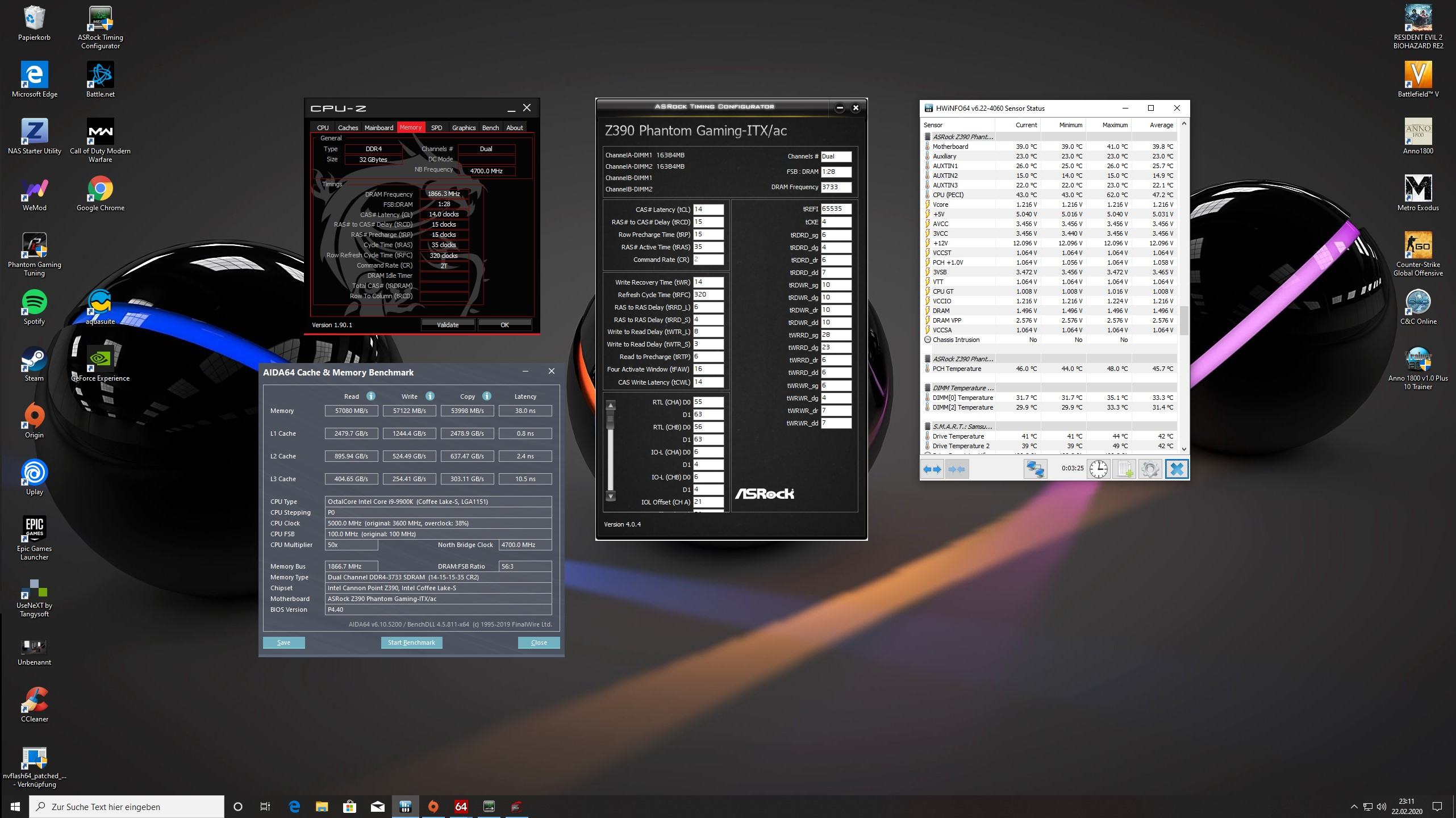Open Battlefield V desktop shortcut

pos(1418,80)
